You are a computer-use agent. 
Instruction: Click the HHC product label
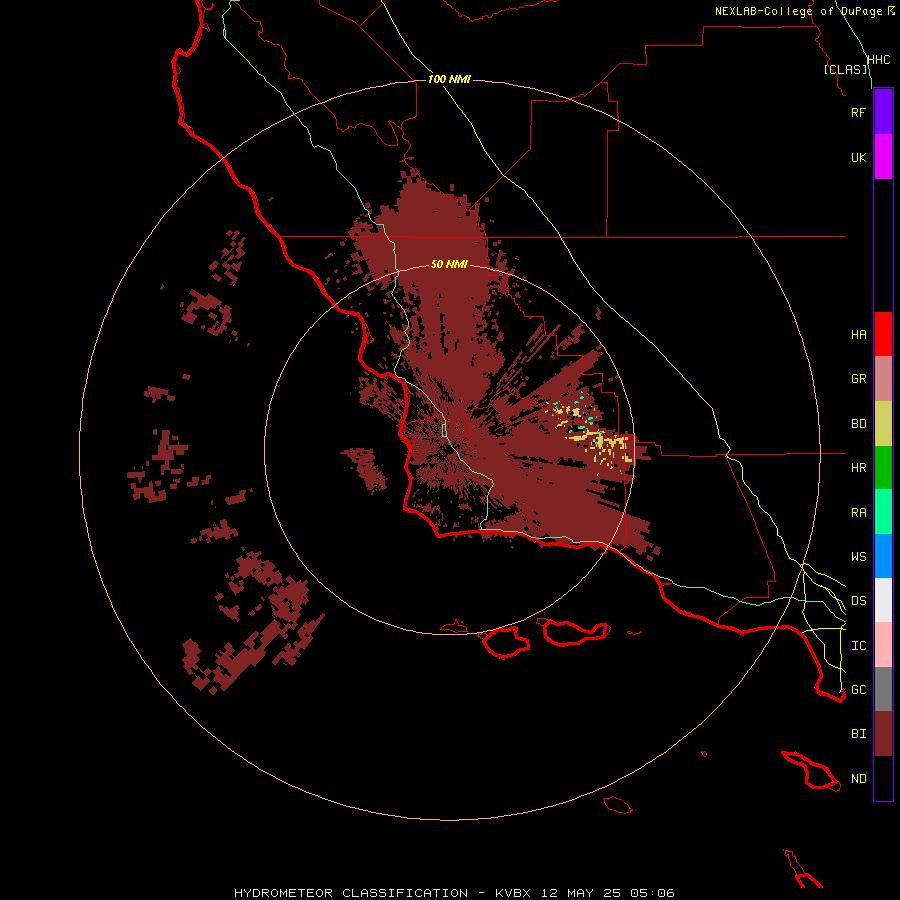[878, 60]
